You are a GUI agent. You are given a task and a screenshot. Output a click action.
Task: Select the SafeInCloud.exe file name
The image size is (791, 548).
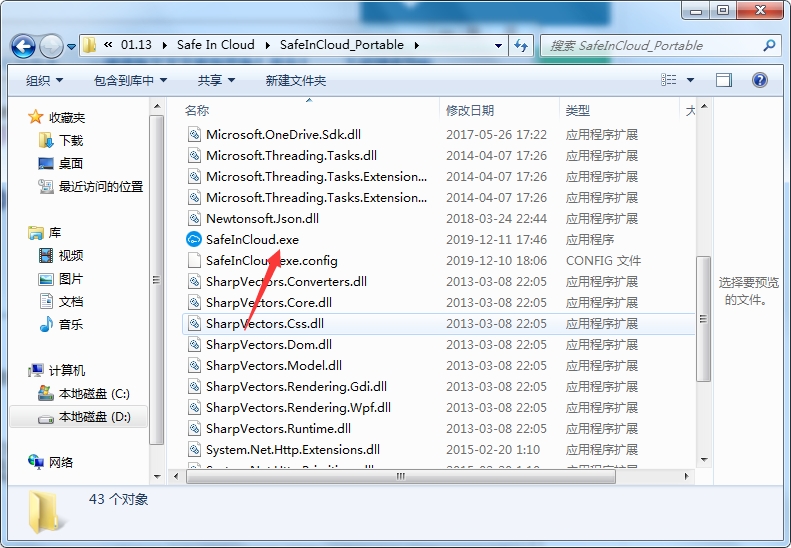tap(252, 239)
